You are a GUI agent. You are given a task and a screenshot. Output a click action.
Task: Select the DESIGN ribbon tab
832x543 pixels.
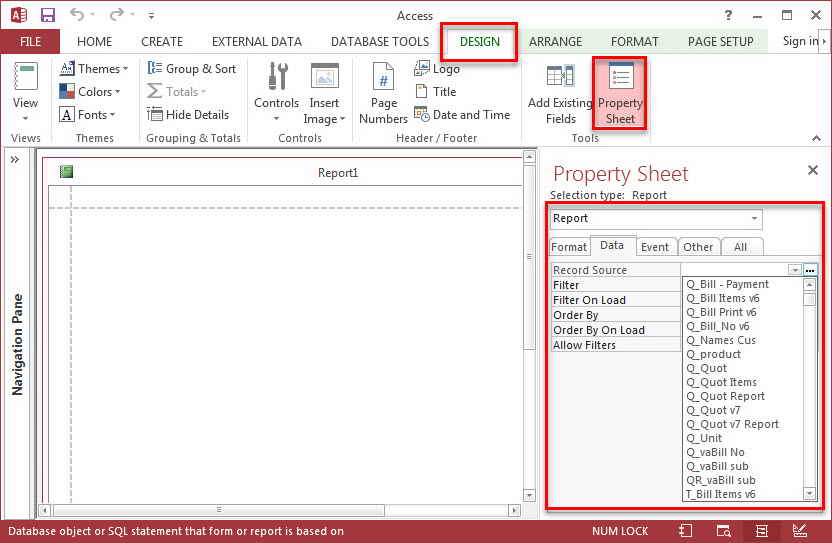[x=480, y=41]
